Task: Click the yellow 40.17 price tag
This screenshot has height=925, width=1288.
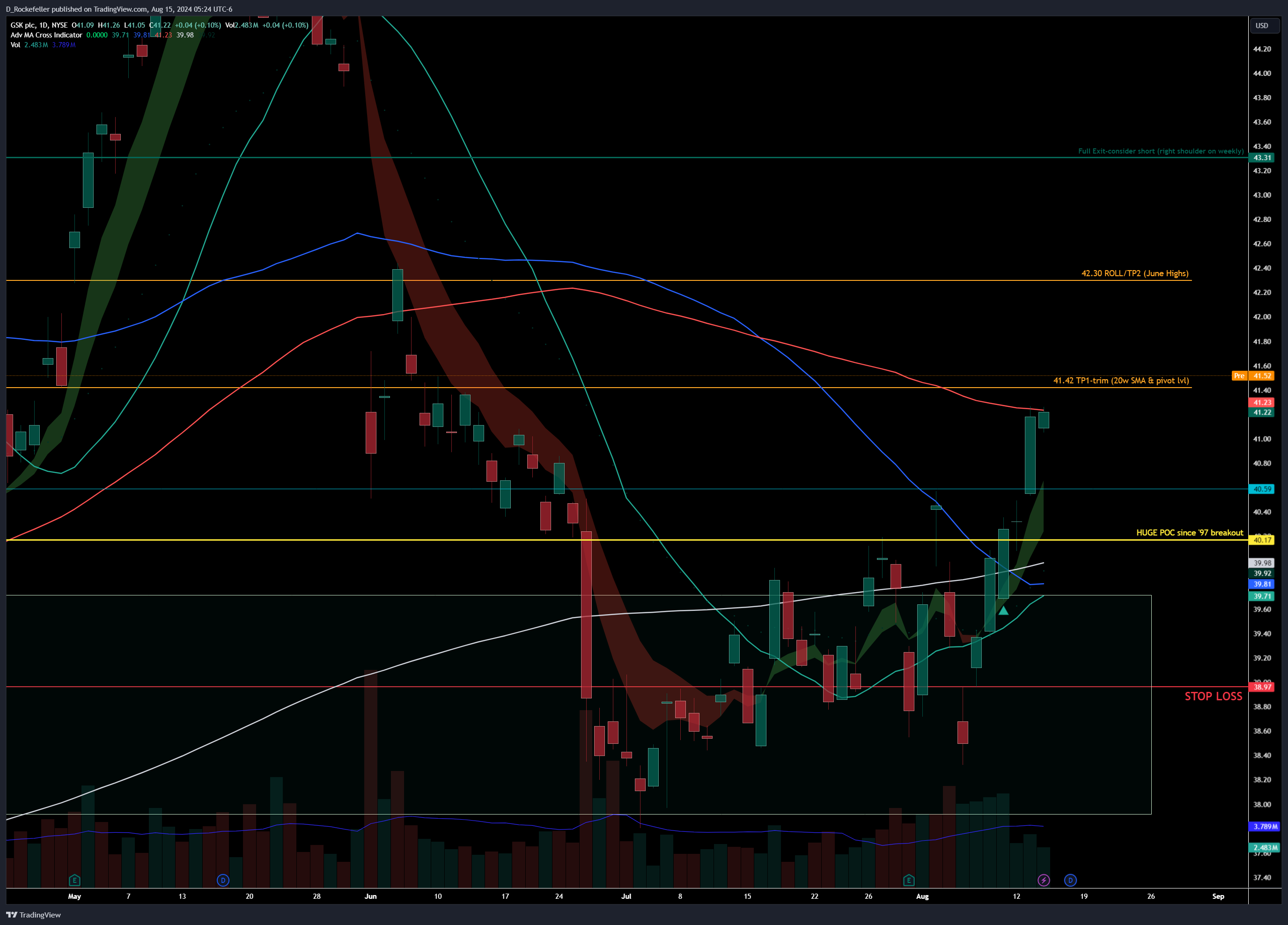Action: [1262, 540]
